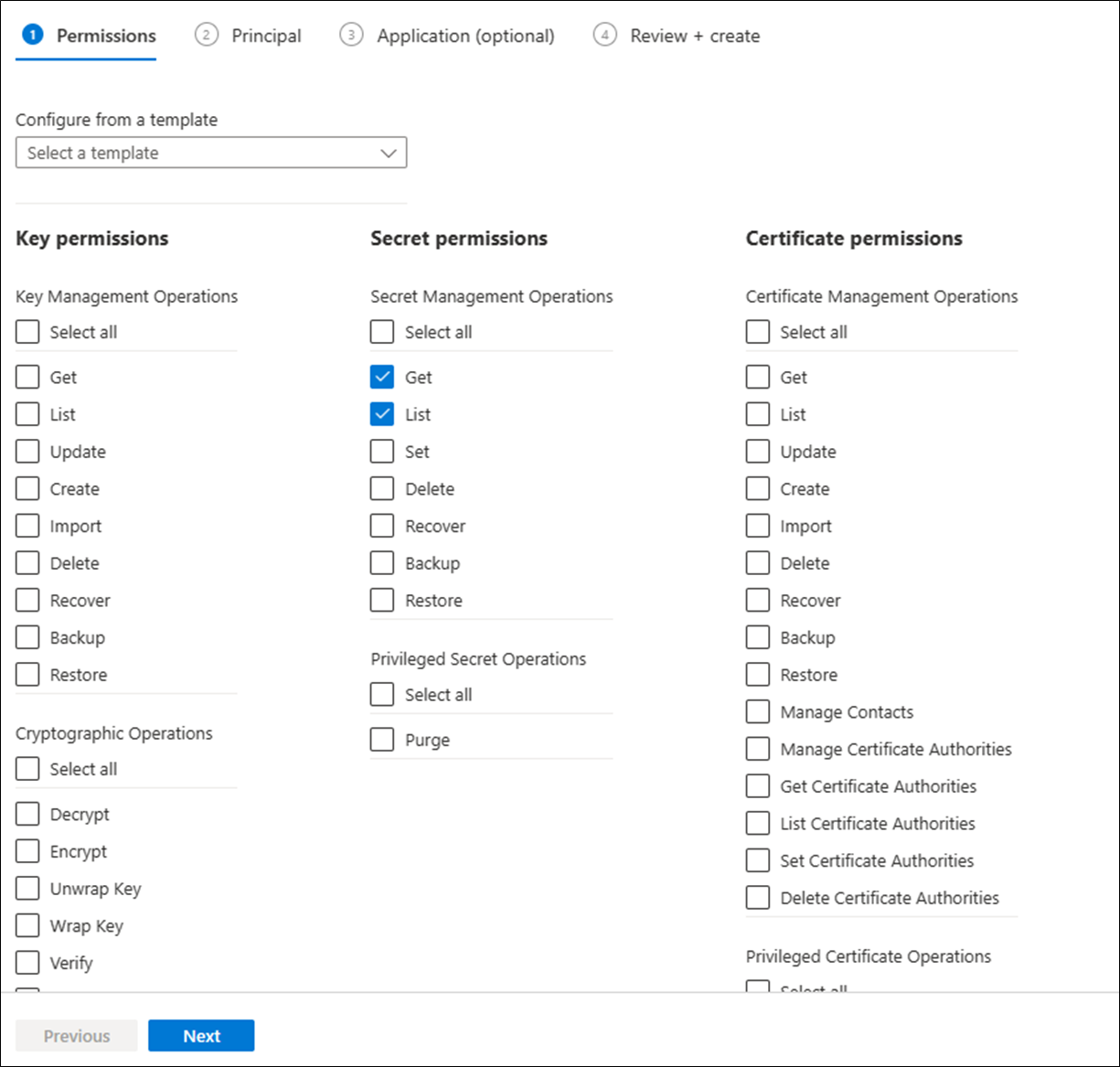Click the step 4 Review circle icon
Image resolution: width=1120 pixels, height=1067 pixels.
[x=604, y=36]
